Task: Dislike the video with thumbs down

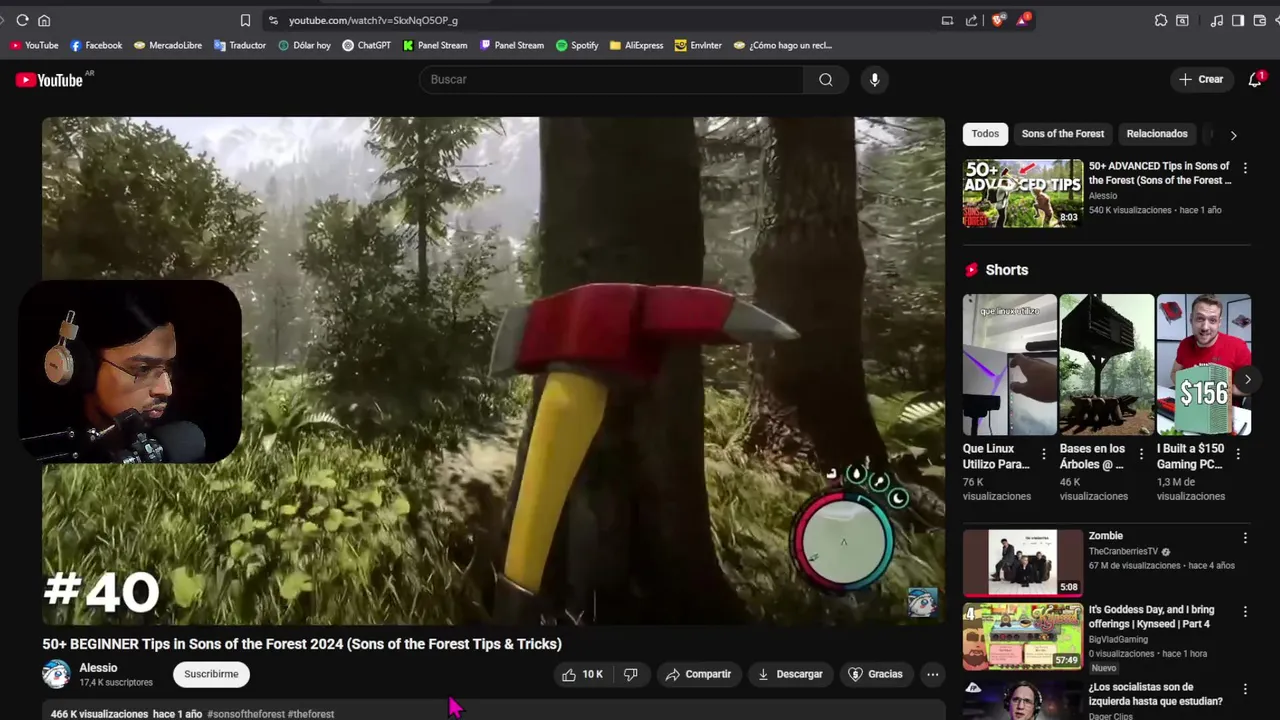Action: (631, 674)
